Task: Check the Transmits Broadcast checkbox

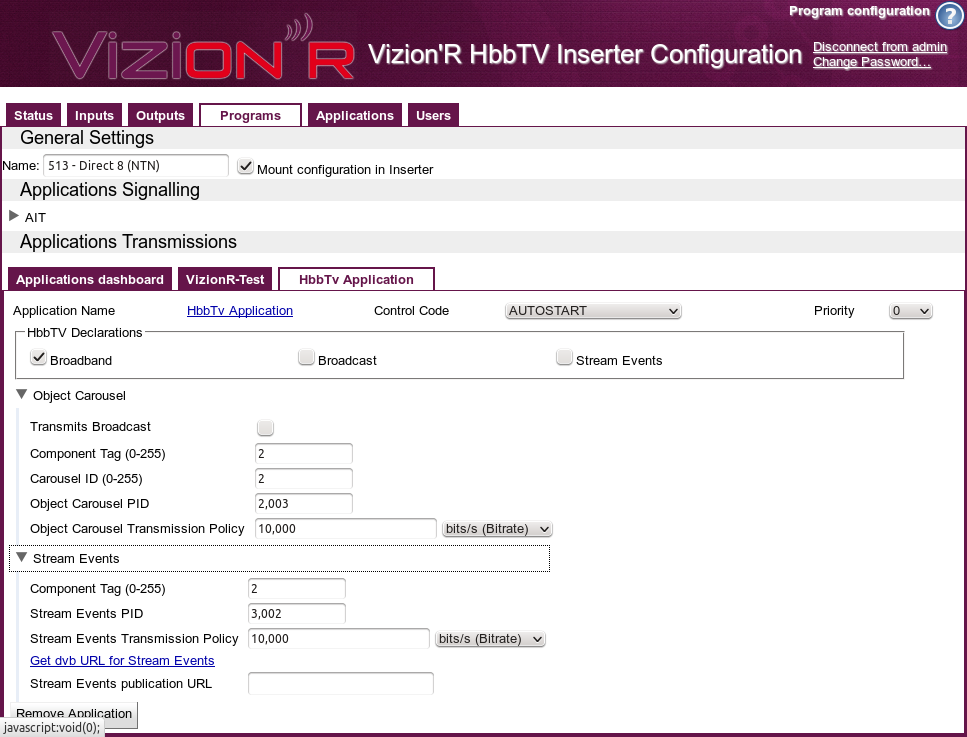Action: 265,428
